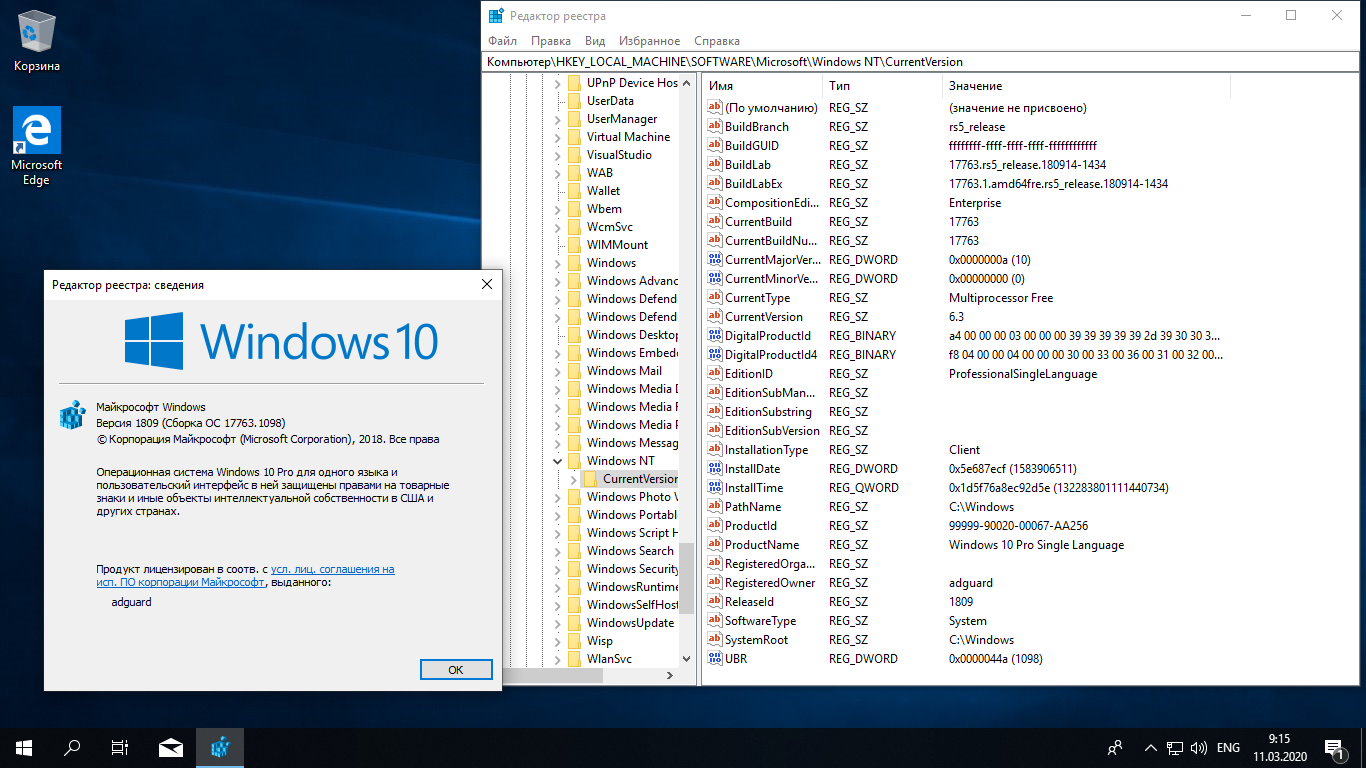Sort by the Имя column header
This screenshot has height=768, width=1366.
coord(762,86)
